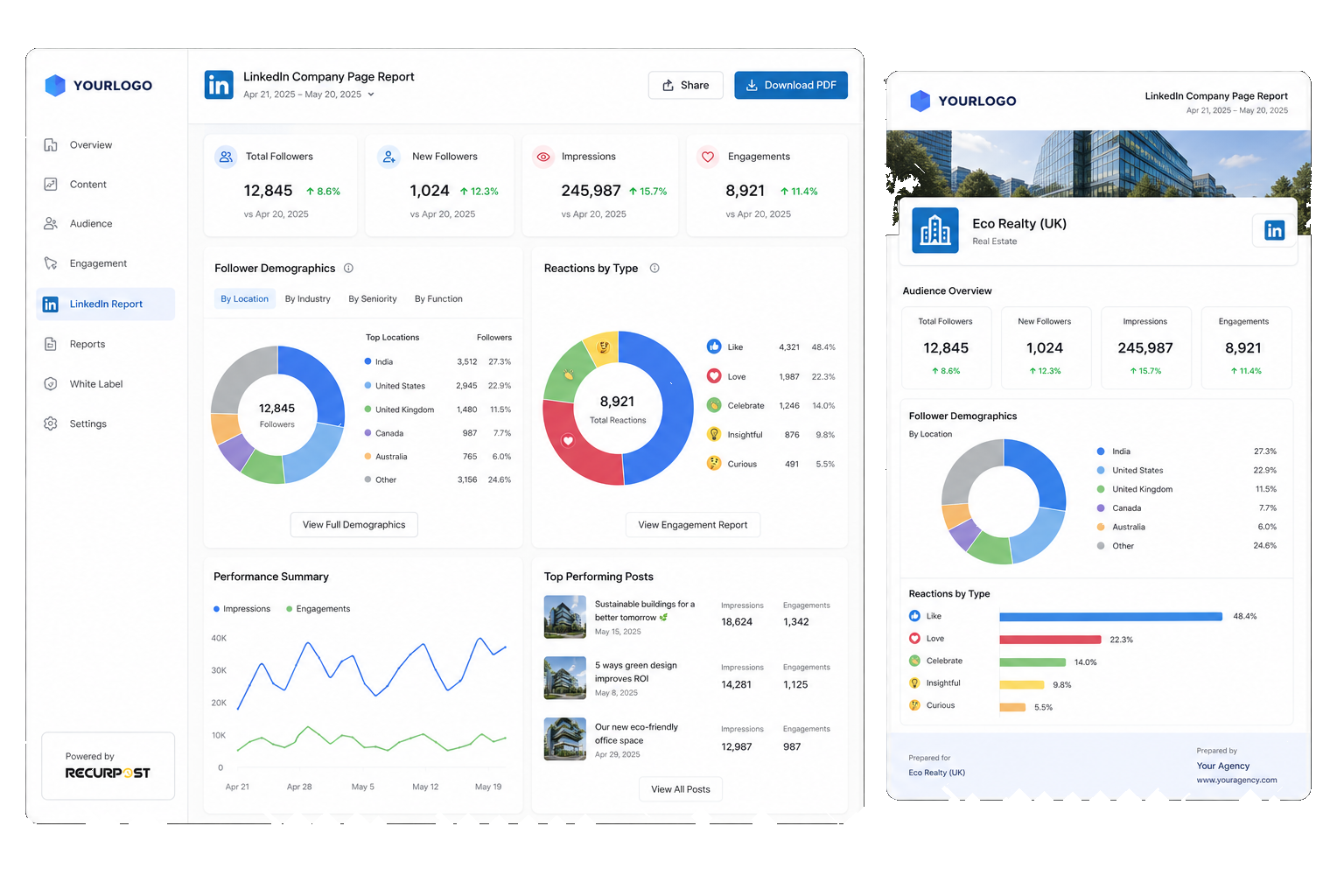Click the Love heart icon in the reactions legend

click(714, 376)
